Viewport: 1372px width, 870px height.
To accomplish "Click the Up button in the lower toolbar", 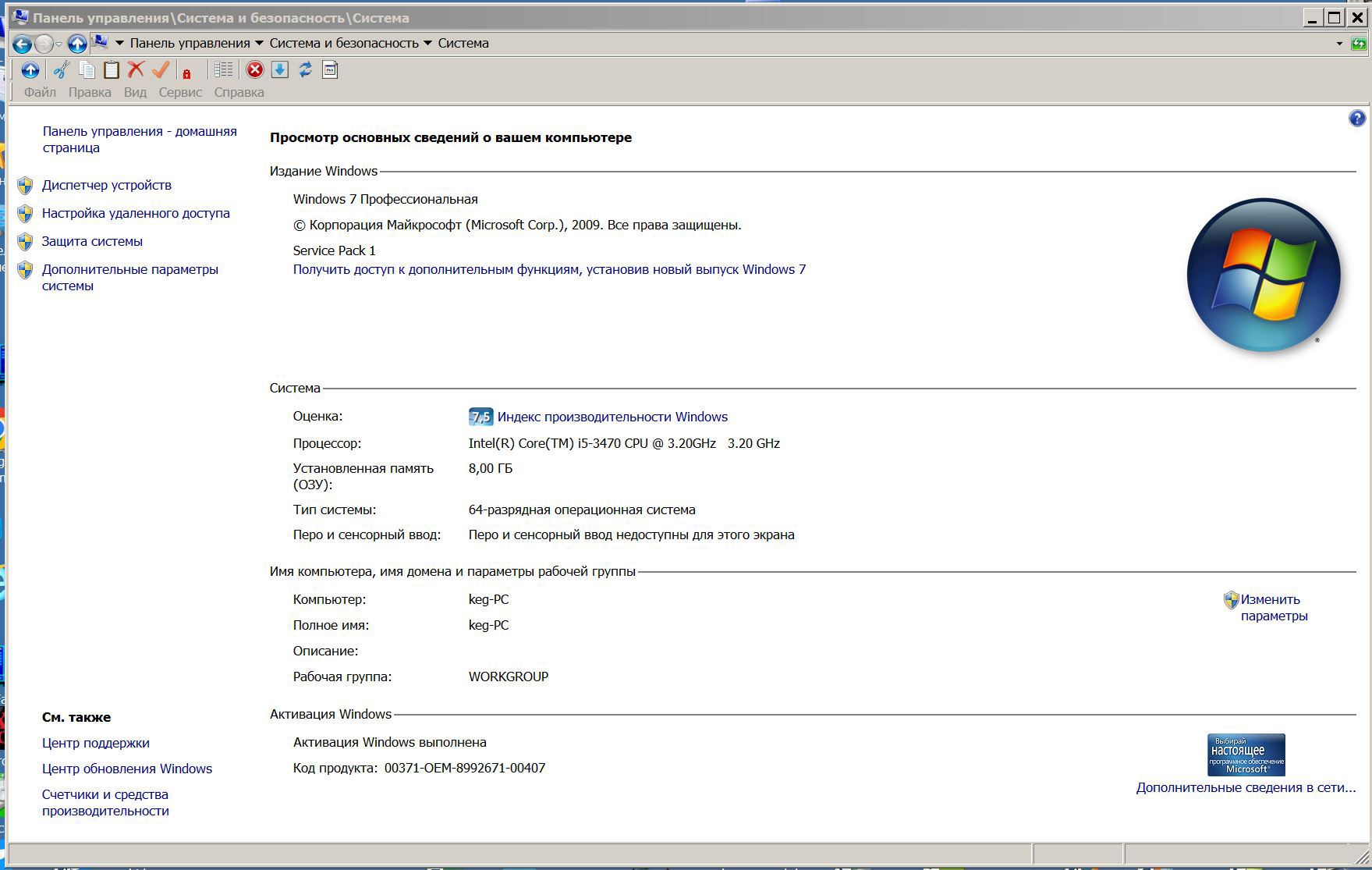I will pos(30,70).
